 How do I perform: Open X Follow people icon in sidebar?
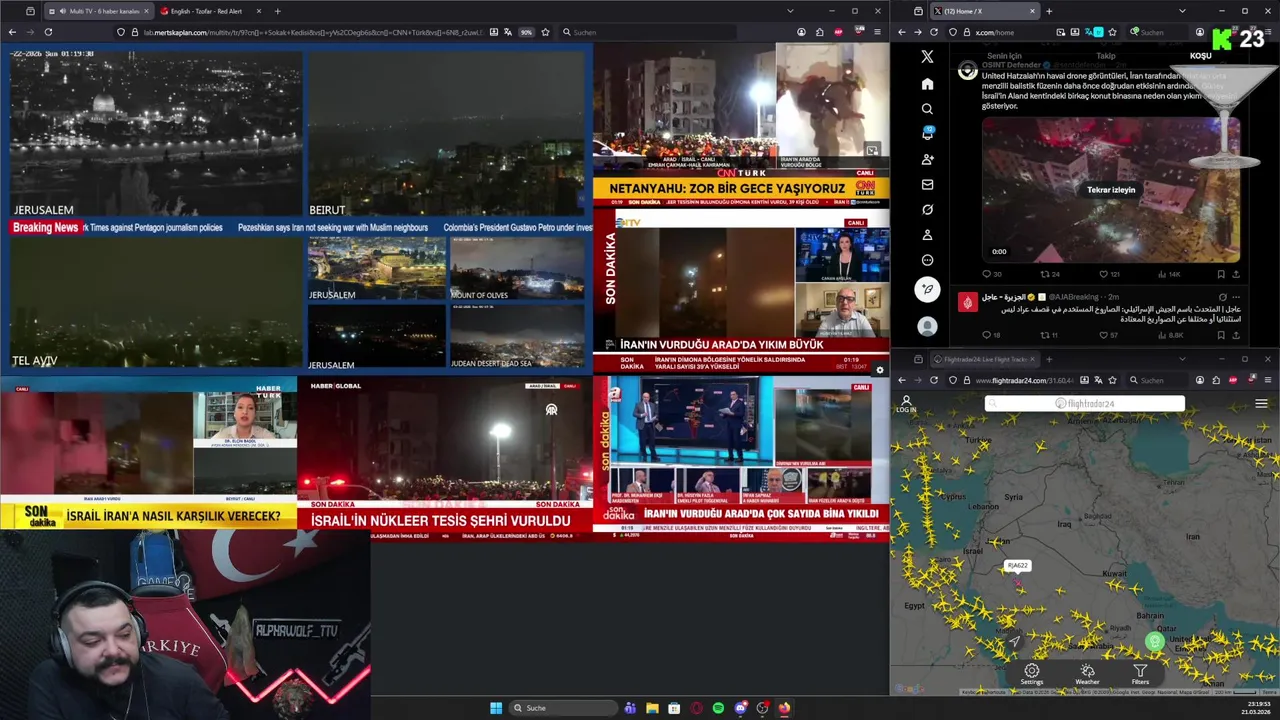[927, 159]
